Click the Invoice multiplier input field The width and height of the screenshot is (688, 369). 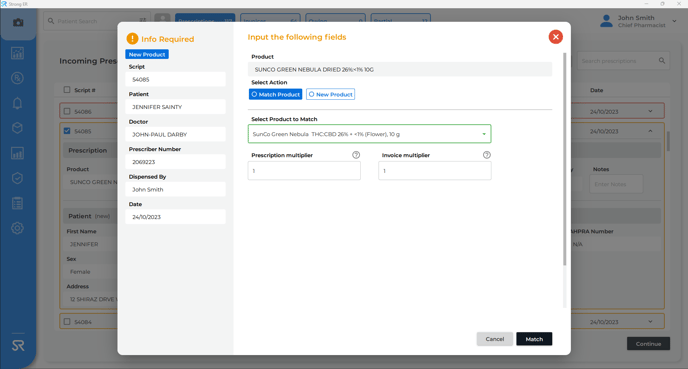[x=435, y=171]
